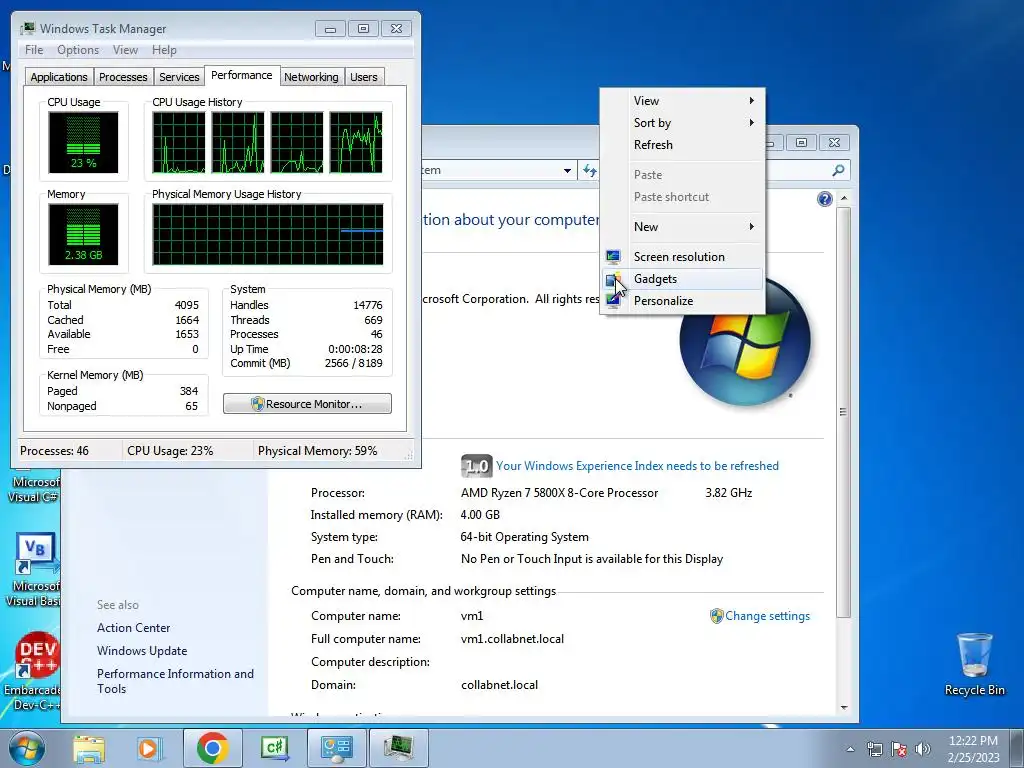Click the AMD Ryzen 7 5800X processor text
Image resolution: width=1024 pixels, height=768 pixels.
coord(559,493)
